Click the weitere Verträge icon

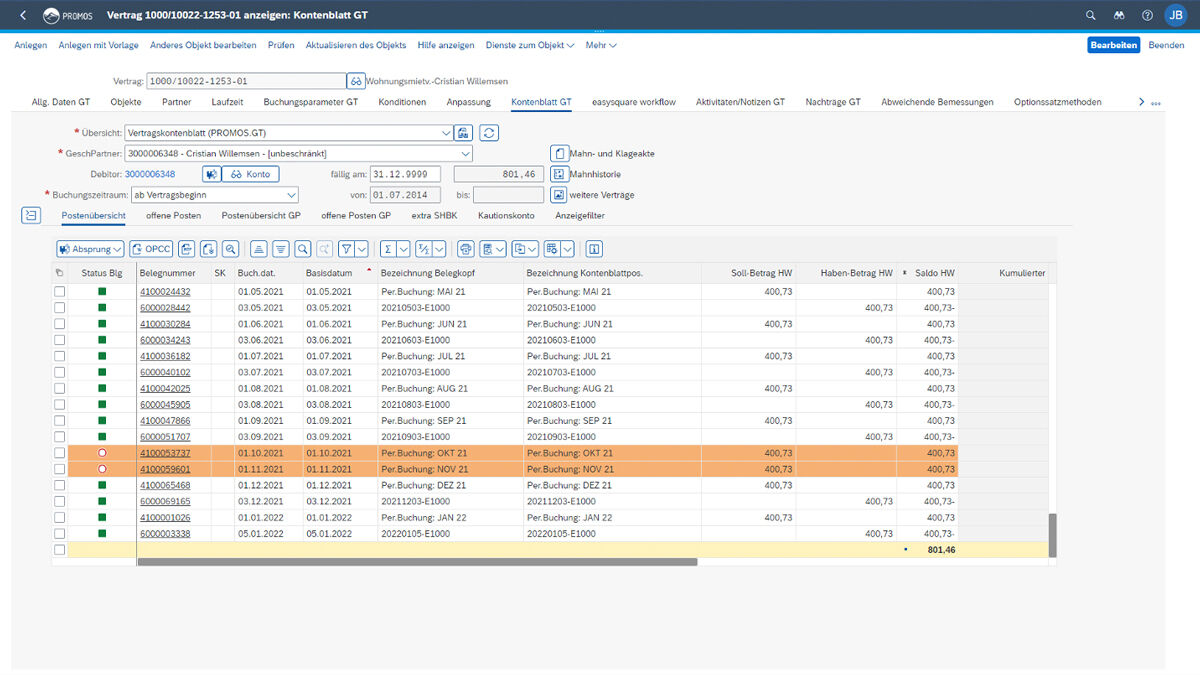560,195
